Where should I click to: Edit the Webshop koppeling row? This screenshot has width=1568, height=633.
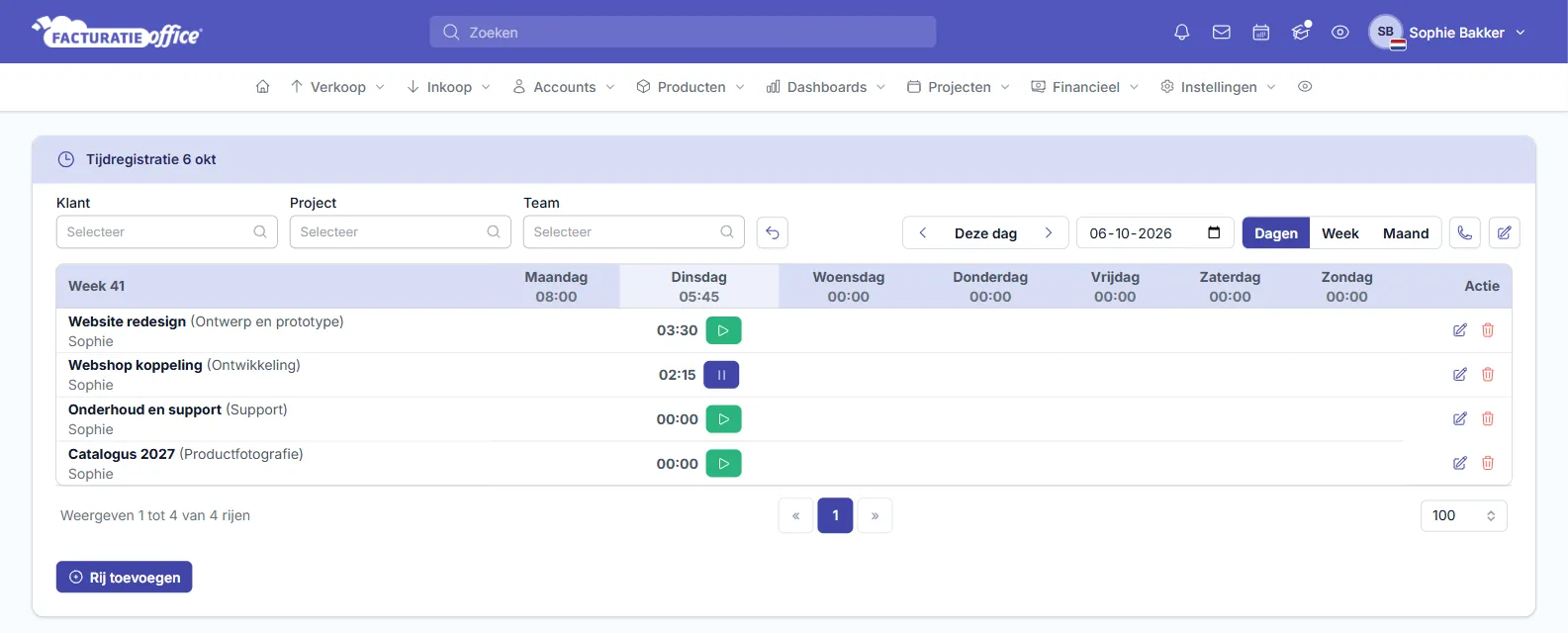(x=1460, y=375)
